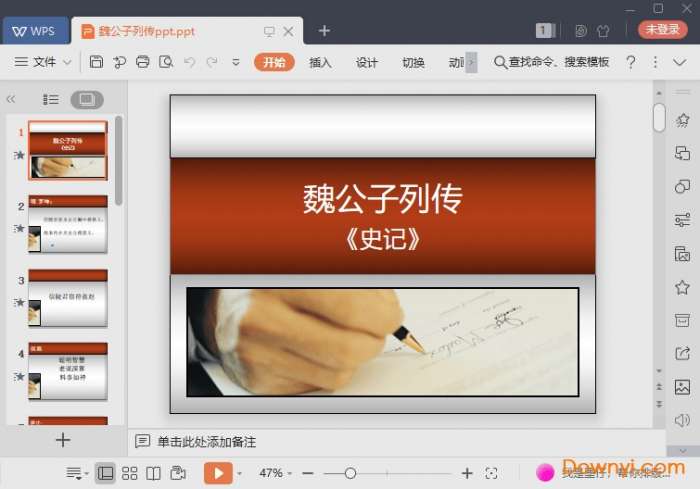
Task: Fit slide to window icon
Action: pyautogui.click(x=491, y=473)
